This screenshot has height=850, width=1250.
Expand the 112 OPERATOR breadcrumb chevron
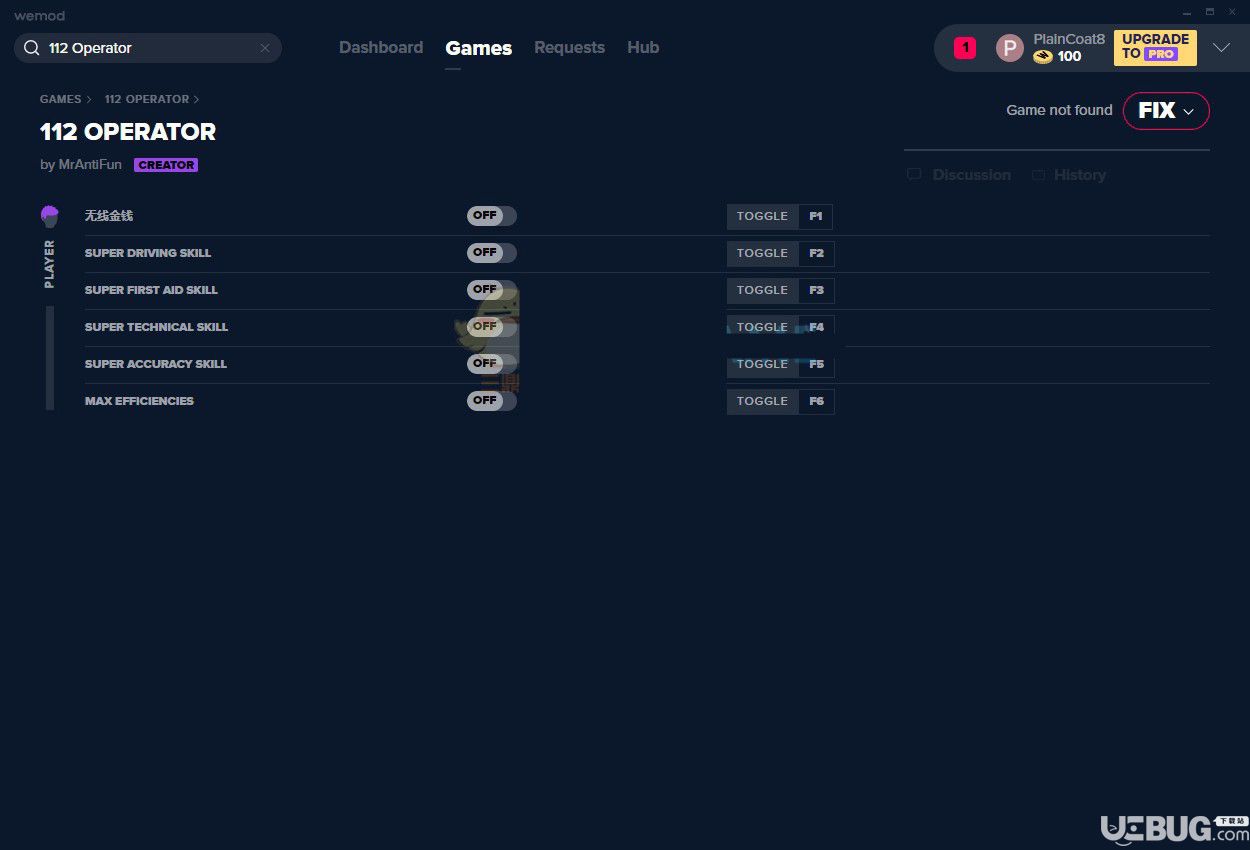(x=196, y=100)
